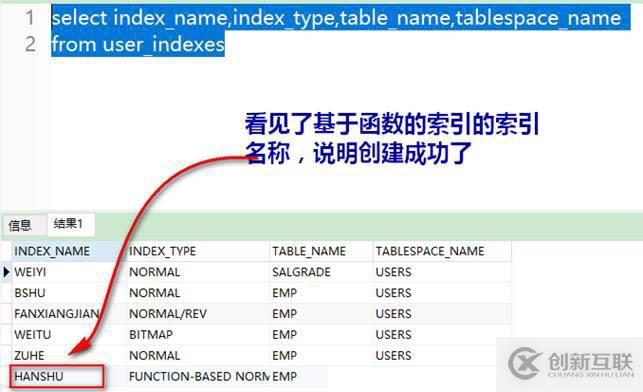Click the NORMAL type cell in WEIYI row
The height and width of the screenshot is (392, 643).
click(x=198, y=272)
